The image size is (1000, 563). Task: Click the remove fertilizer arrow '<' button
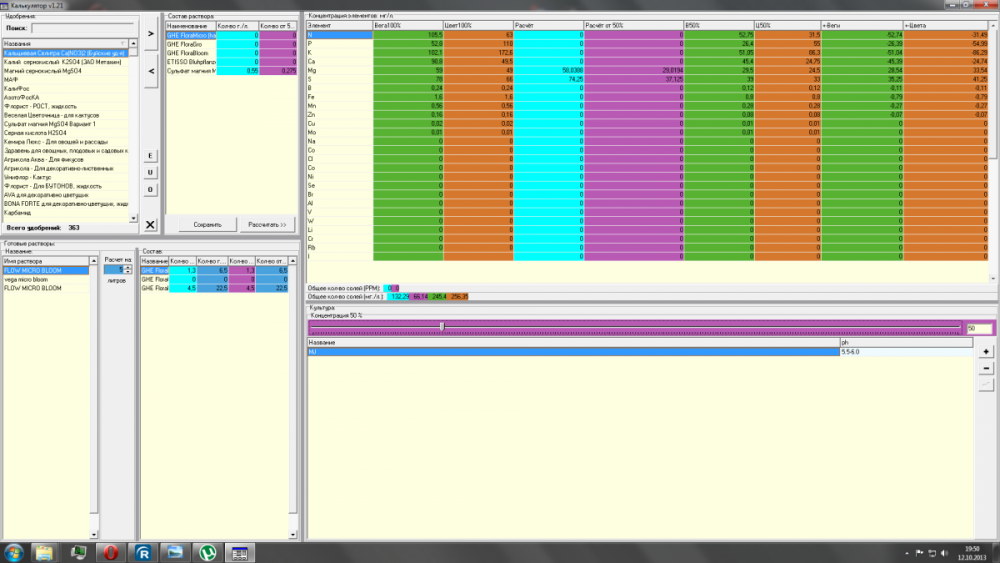point(151,71)
